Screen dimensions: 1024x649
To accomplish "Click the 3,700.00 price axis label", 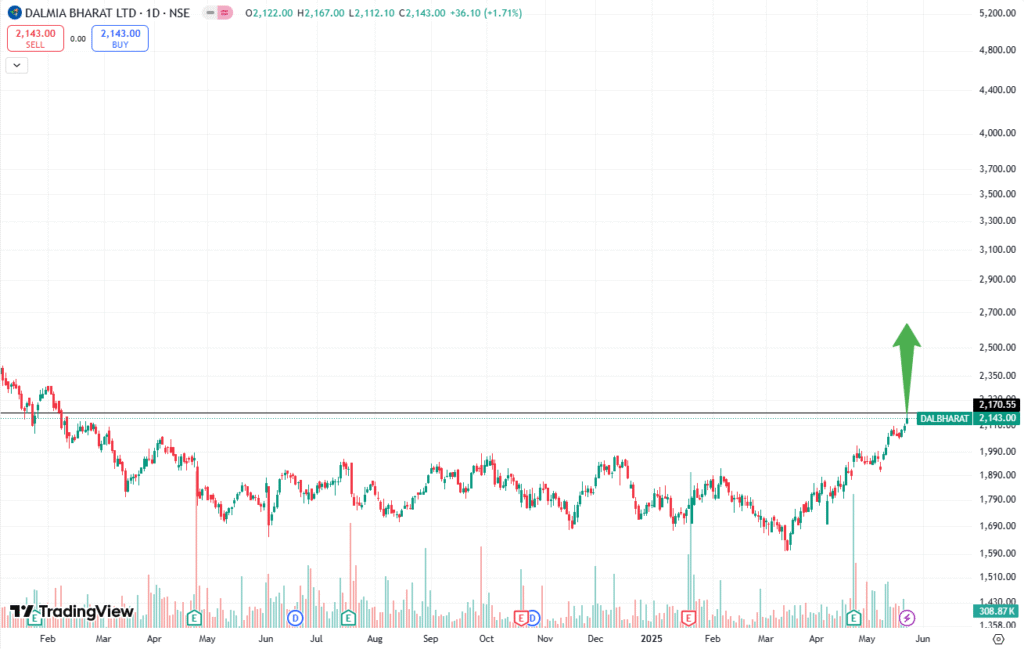I will point(997,168).
